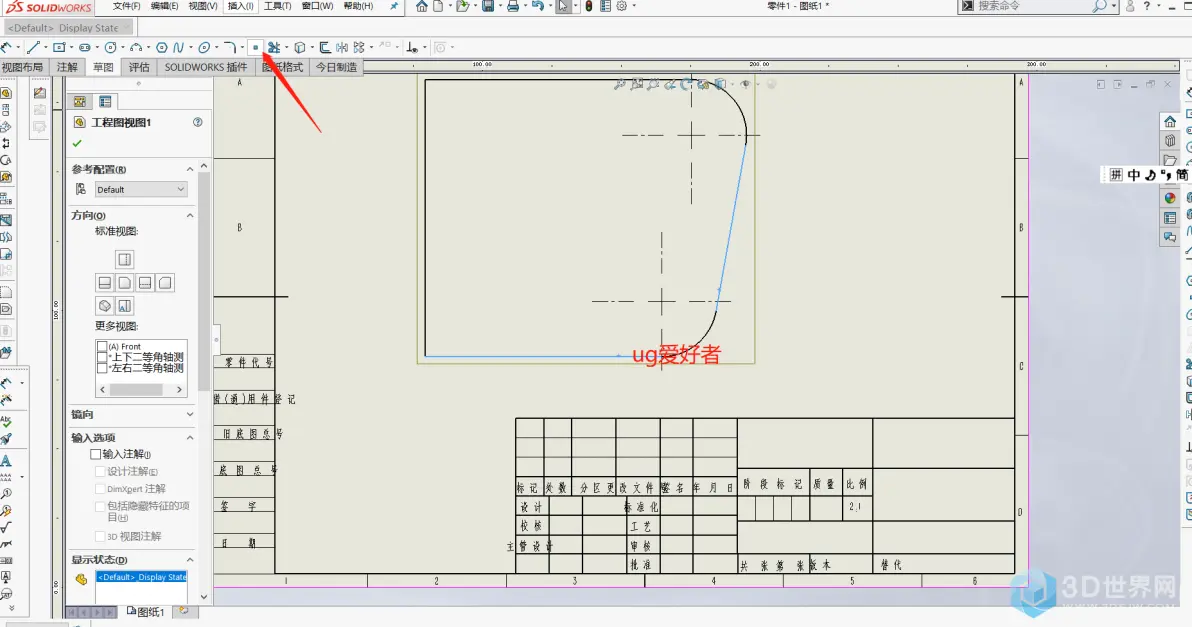Collapse the 输入选项 section
The width and height of the screenshot is (1192, 627).
click(190, 437)
